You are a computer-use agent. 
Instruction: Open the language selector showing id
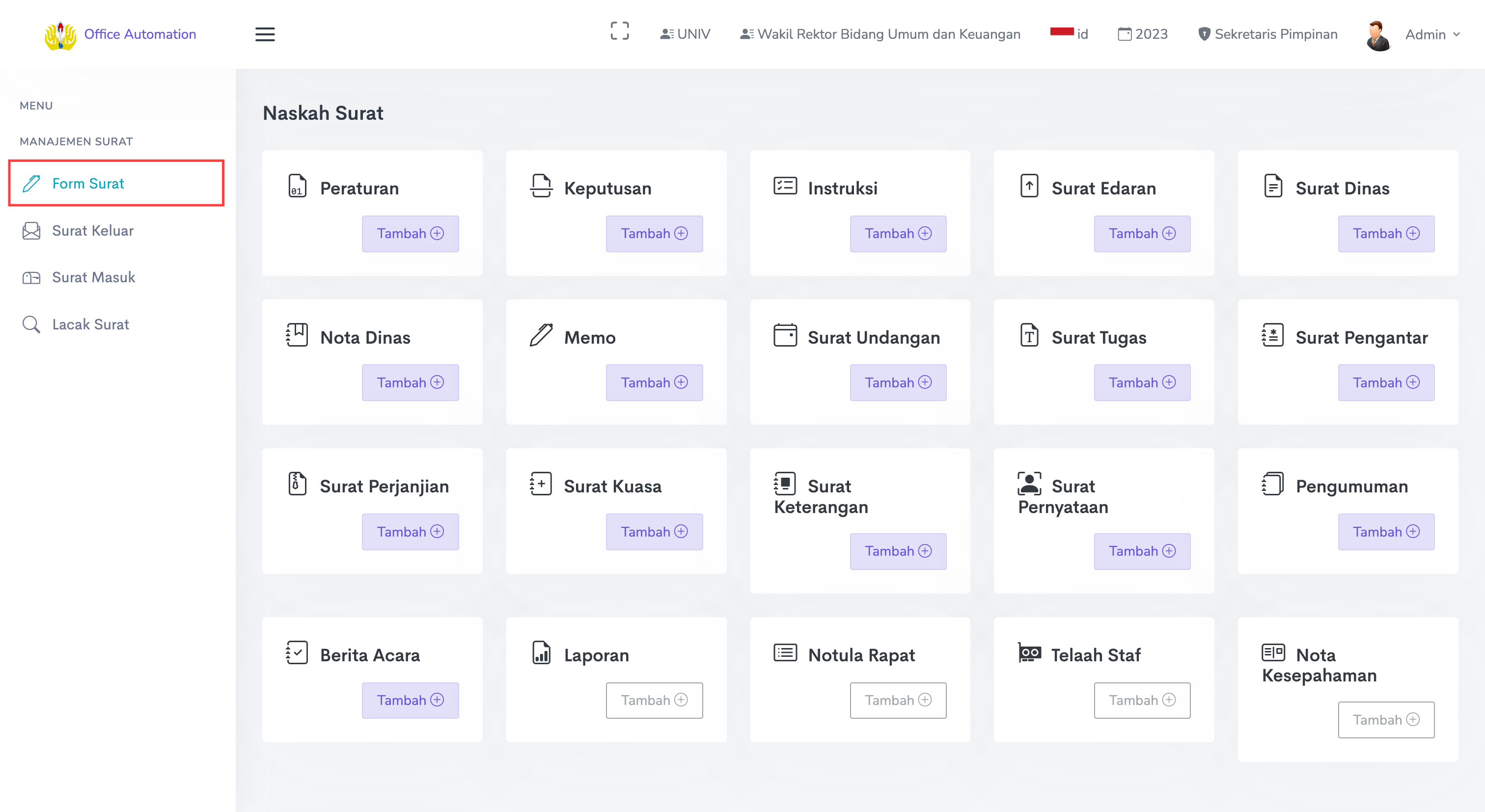point(1070,34)
